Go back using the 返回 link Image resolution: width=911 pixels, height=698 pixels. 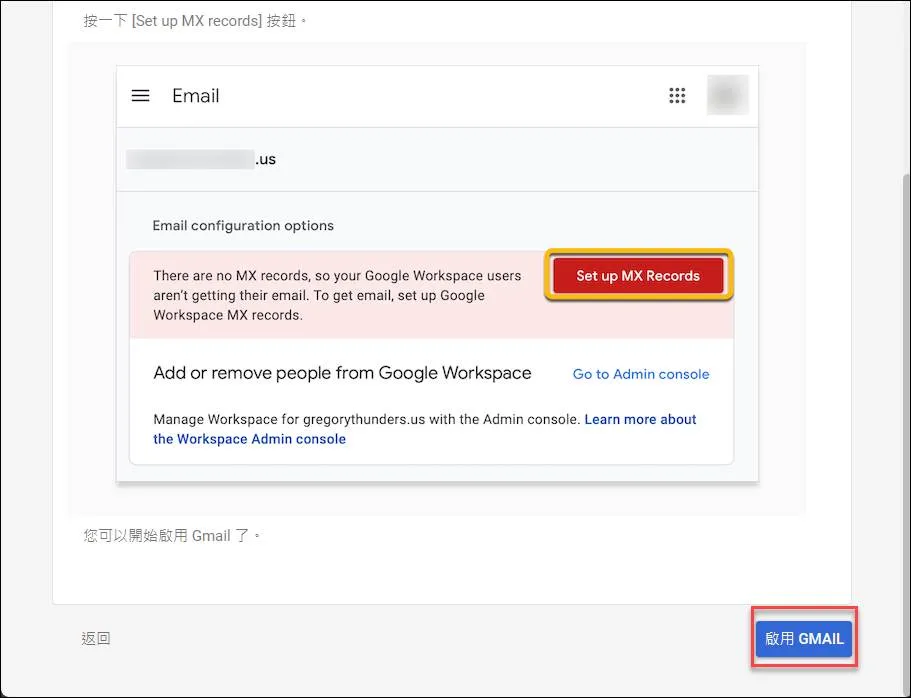pos(96,639)
